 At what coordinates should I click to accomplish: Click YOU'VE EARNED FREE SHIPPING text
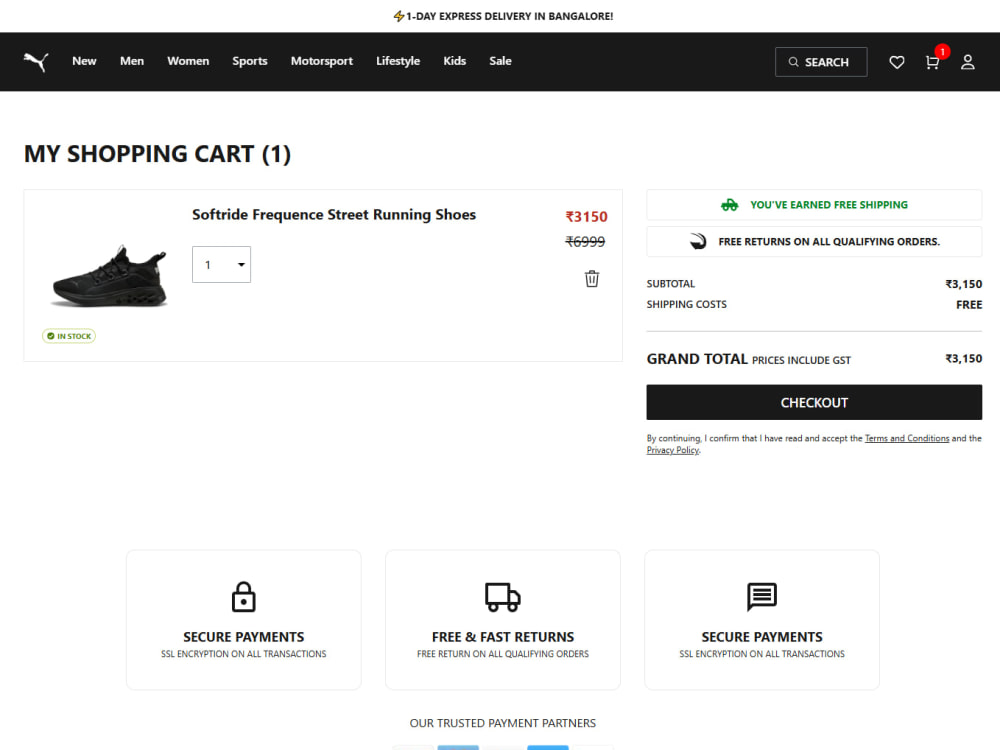click(x=828, y=205)
